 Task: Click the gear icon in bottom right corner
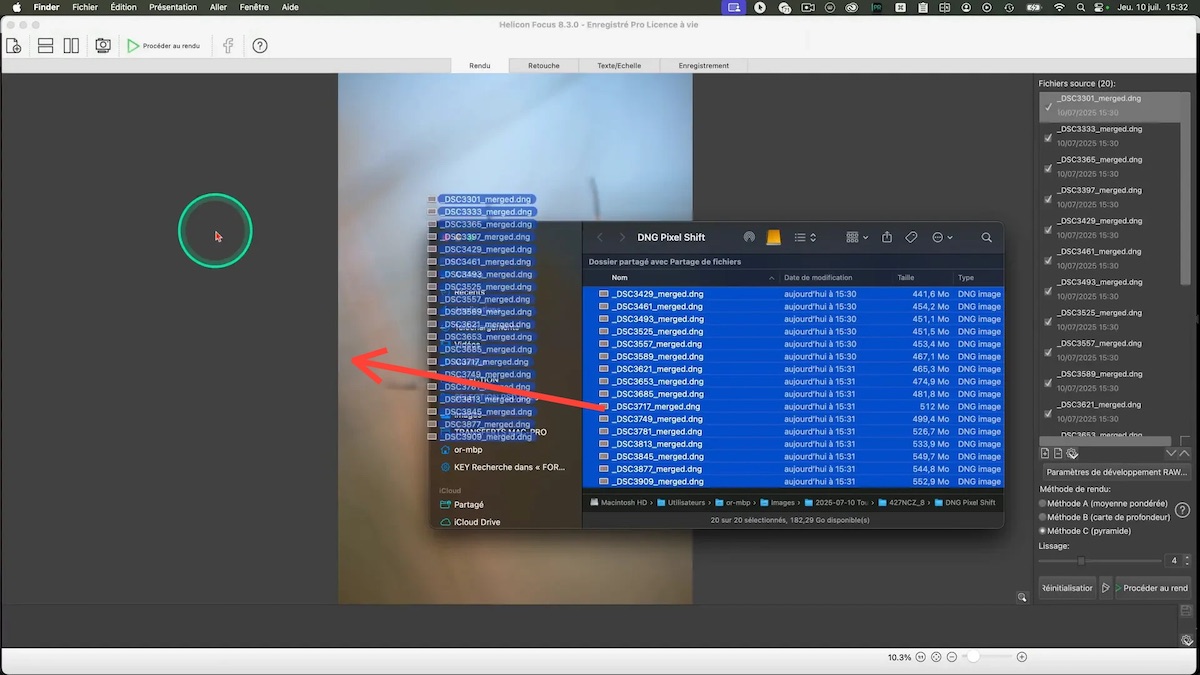(x=1187, y=640)
